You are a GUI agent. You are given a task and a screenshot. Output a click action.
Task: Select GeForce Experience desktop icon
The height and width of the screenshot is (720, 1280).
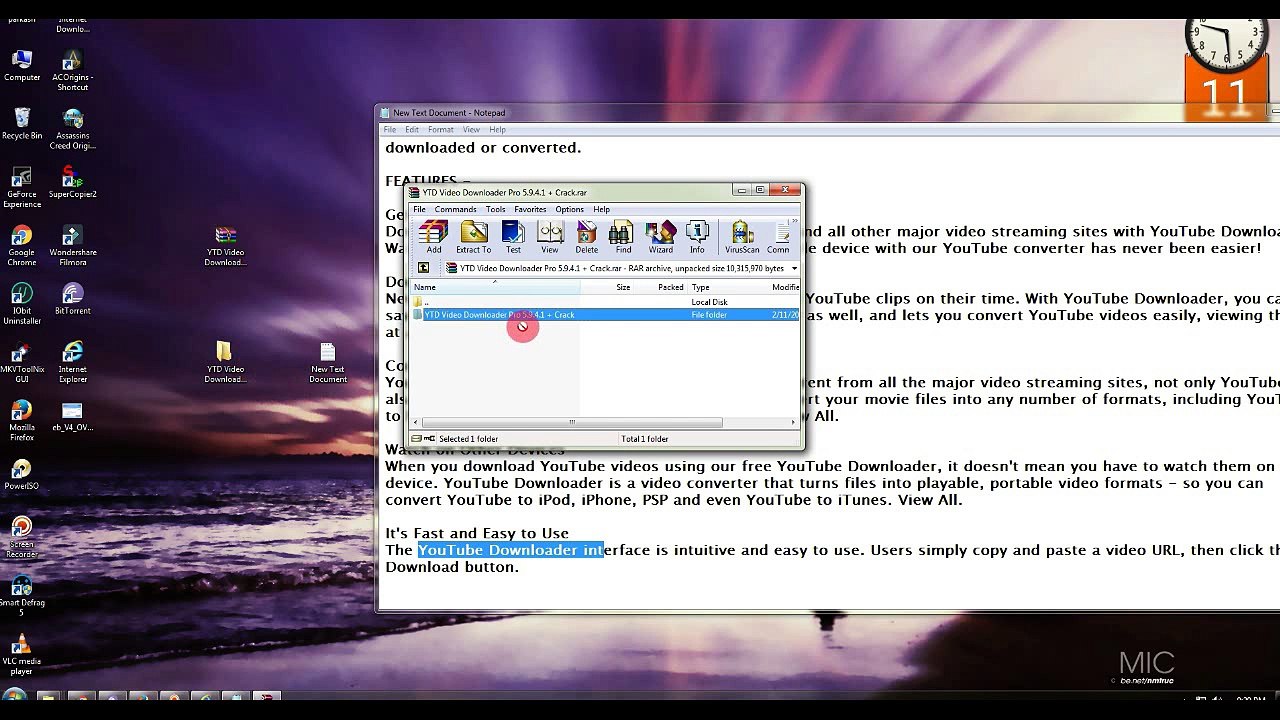click(22, 187)
